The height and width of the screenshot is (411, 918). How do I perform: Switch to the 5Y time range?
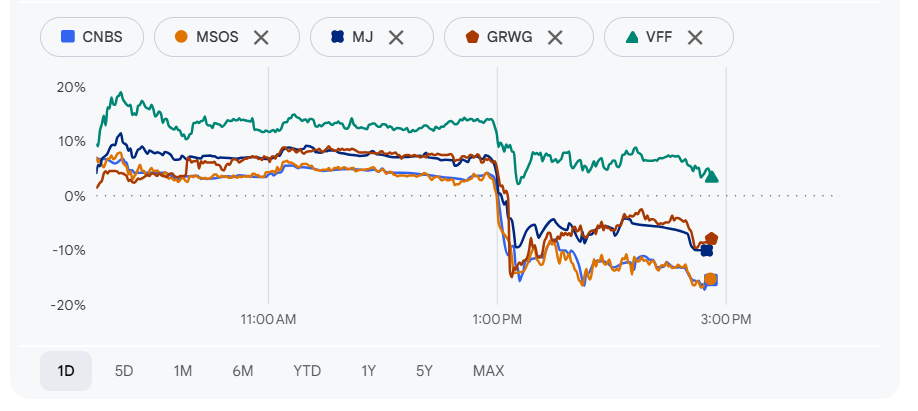(x=424, y=371)
